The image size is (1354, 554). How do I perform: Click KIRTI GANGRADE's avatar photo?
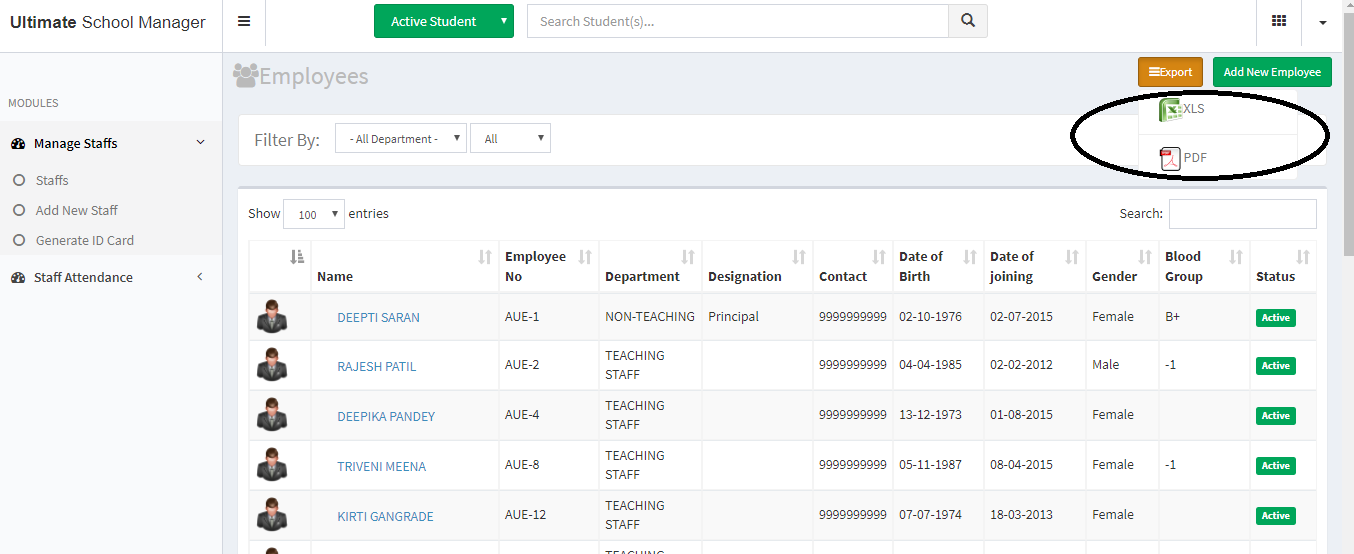pos(272,515)
